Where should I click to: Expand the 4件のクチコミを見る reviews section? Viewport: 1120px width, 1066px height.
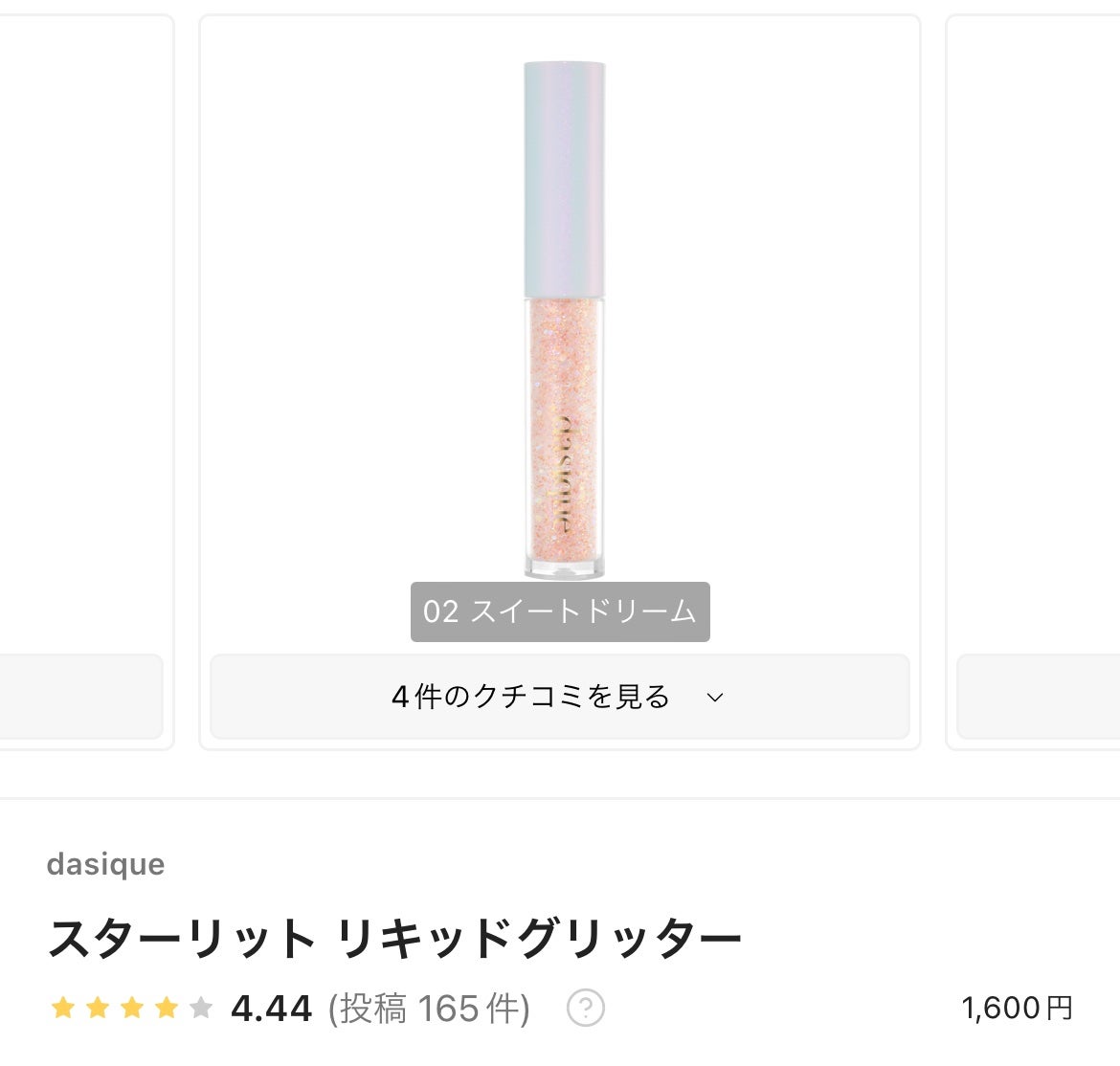pos(559,698)
